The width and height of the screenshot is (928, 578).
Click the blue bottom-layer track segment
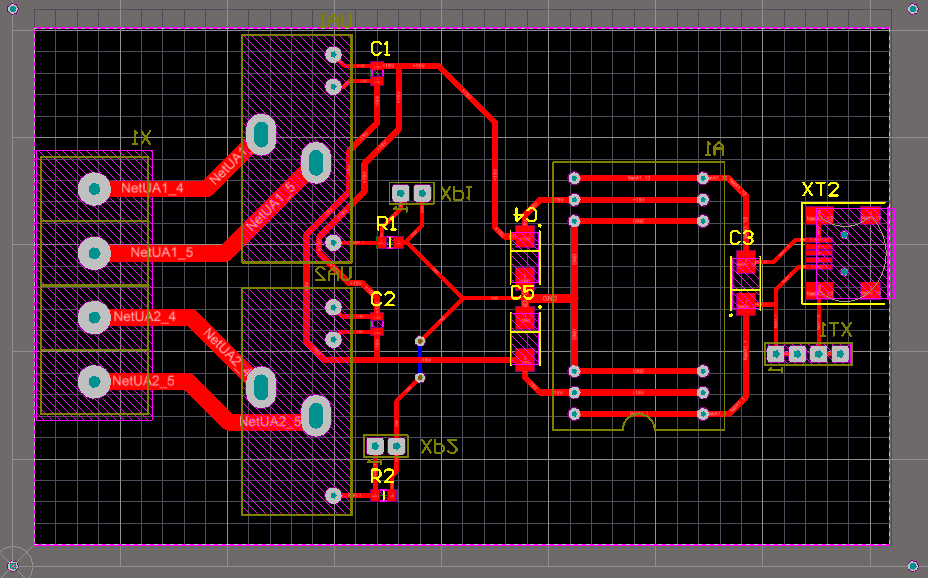pos(420,359)
